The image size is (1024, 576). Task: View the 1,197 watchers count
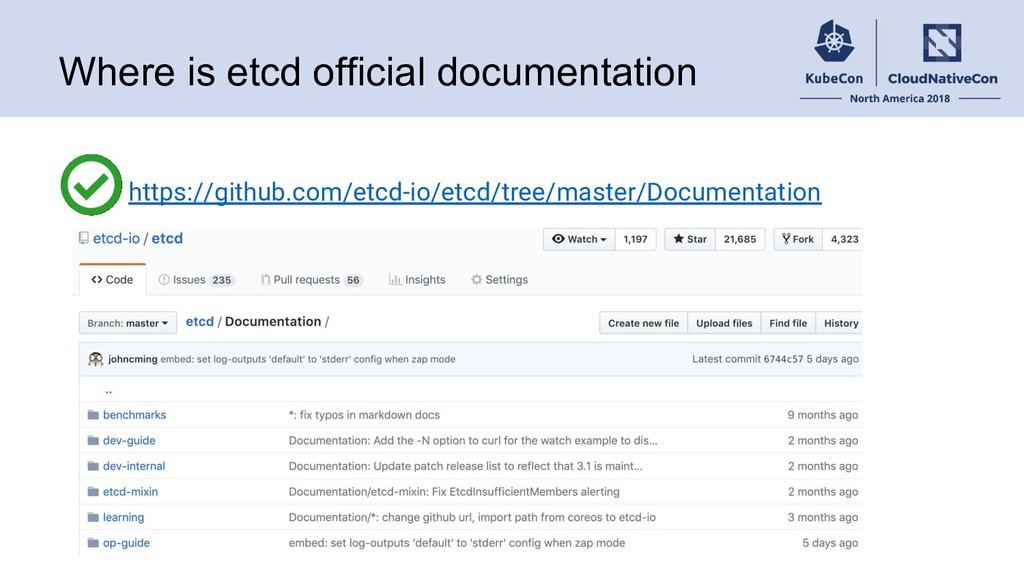coord(635,239)
